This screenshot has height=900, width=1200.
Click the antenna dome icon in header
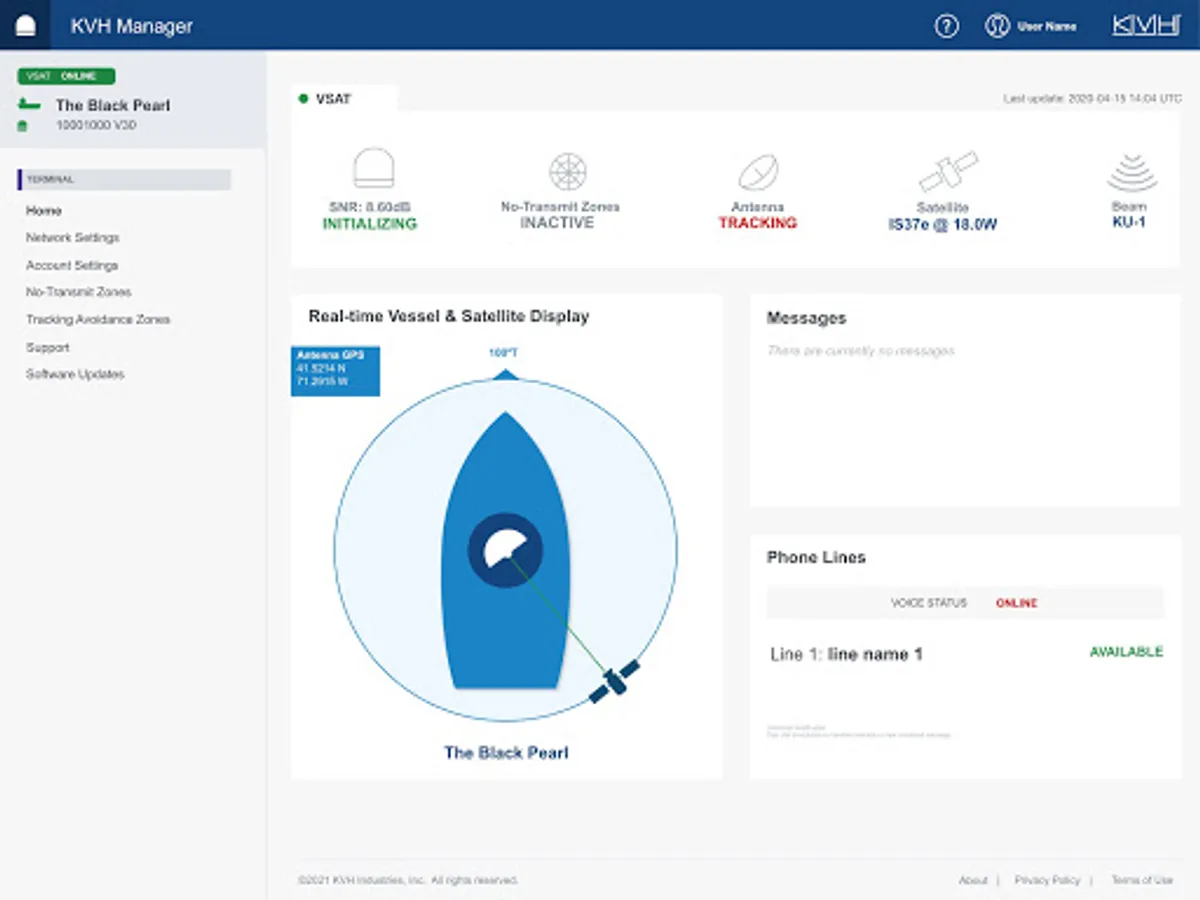[25, 26]
